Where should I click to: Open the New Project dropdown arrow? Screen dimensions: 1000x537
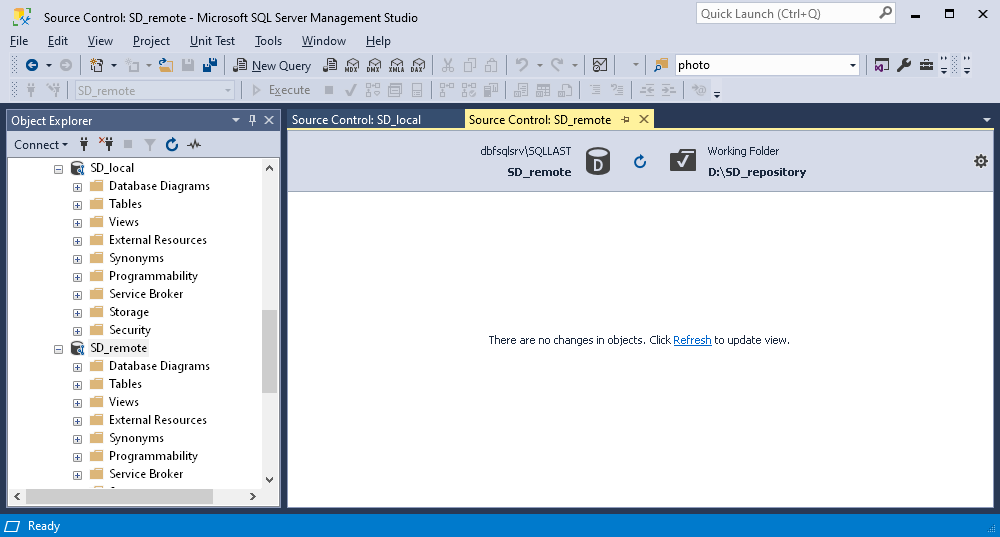[114, 65]
